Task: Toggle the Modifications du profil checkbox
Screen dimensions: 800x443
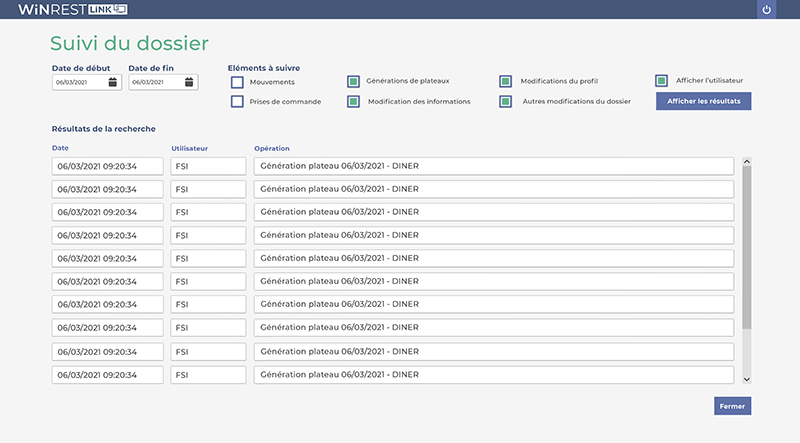Action: pos(505,81)
